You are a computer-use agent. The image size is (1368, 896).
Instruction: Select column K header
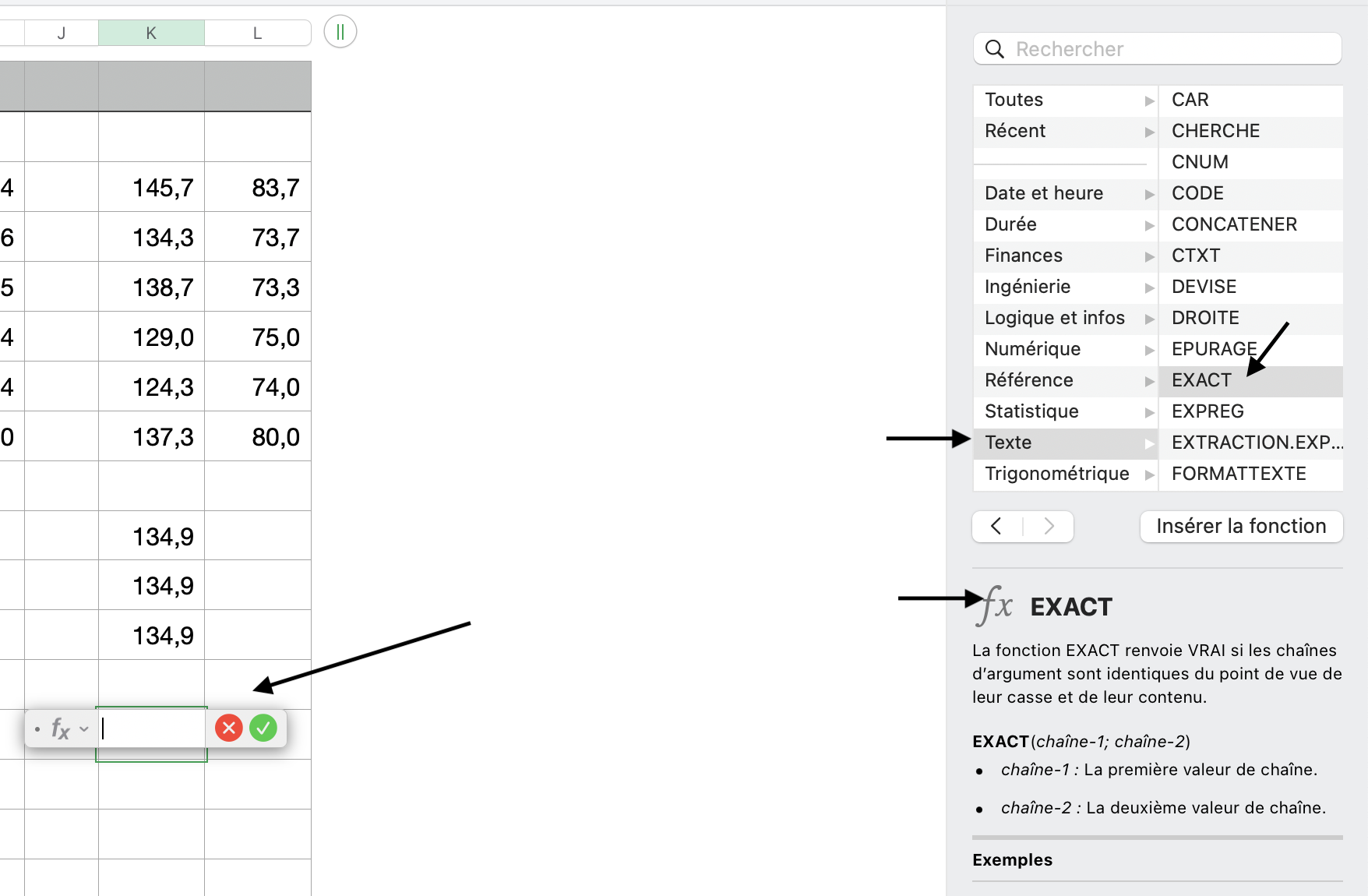(151, 33)
